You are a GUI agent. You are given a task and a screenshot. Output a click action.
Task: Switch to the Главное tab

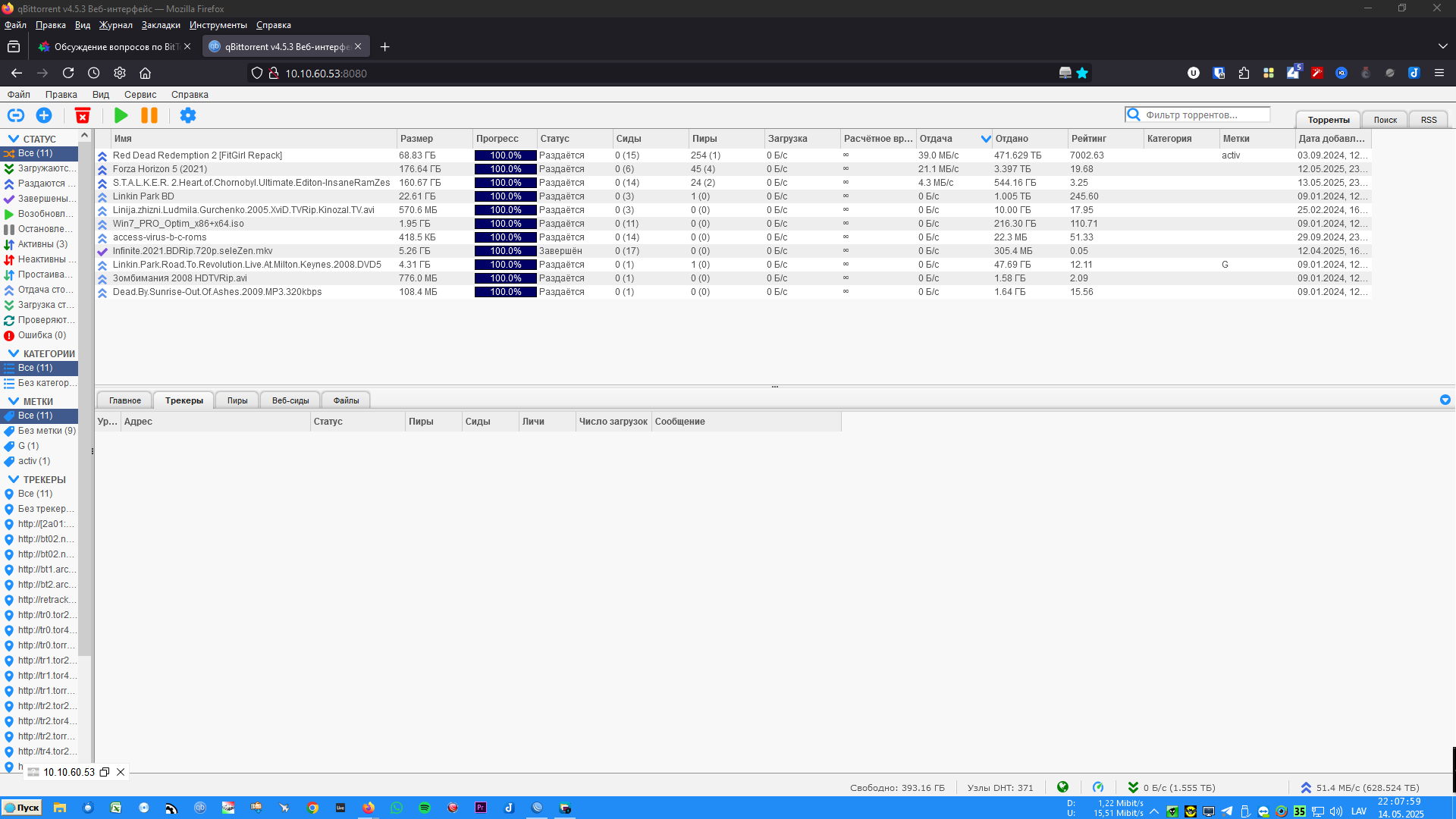[125, 400]
